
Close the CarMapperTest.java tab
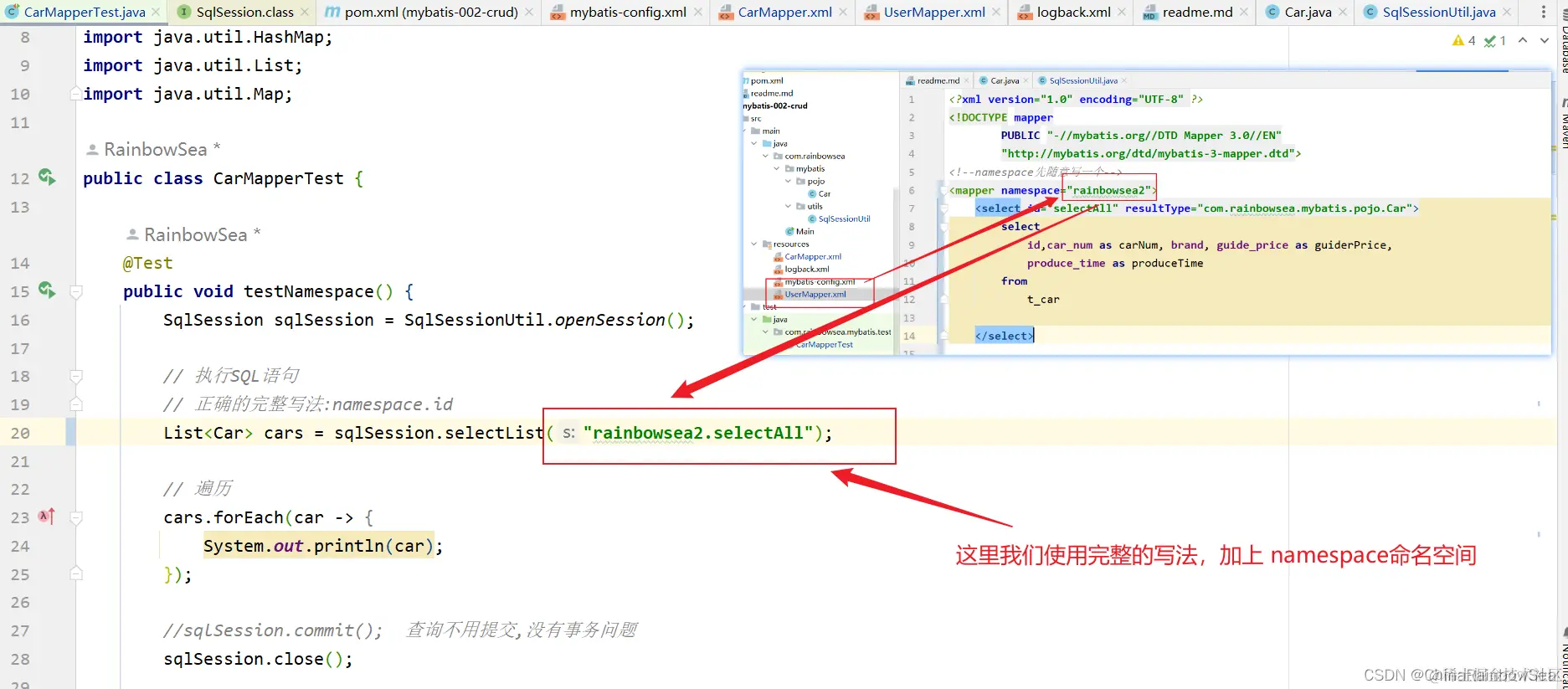156,12
